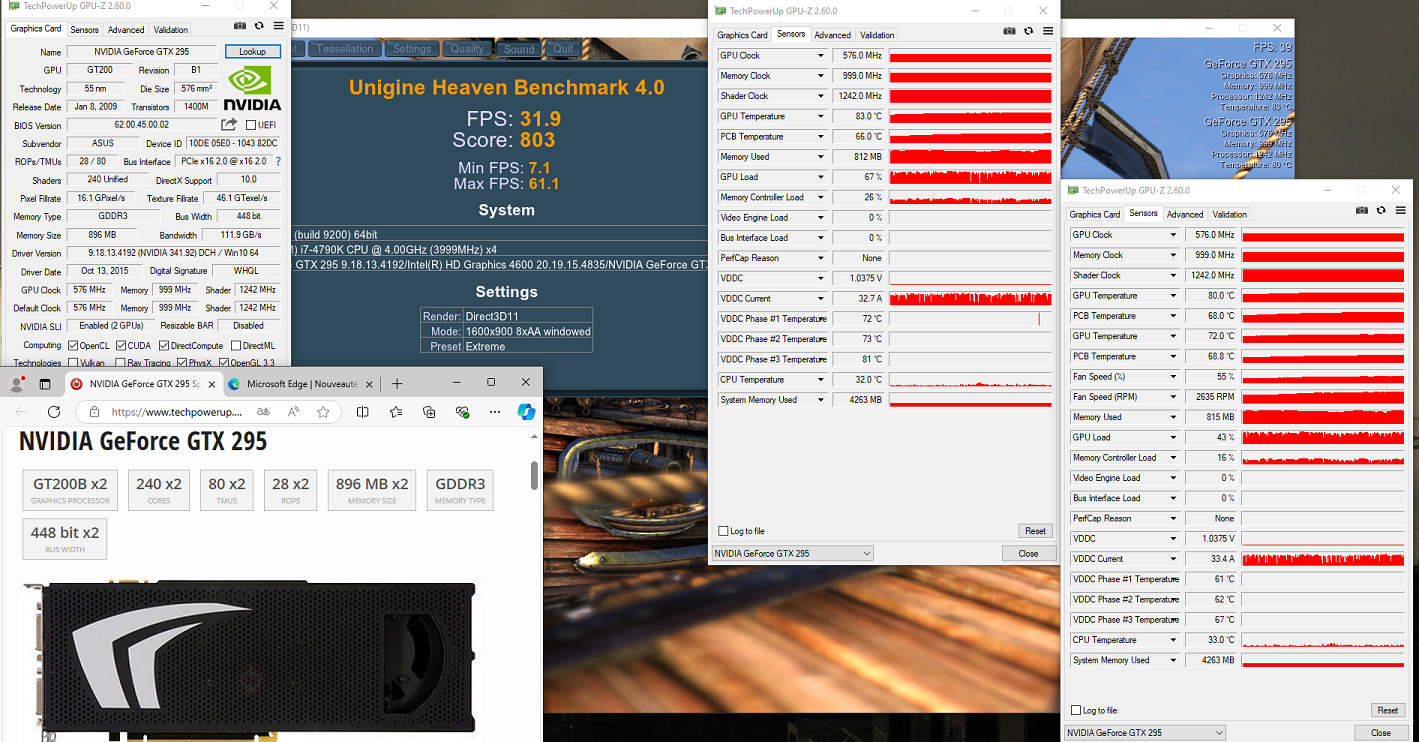Click the Quality button in Heaven Benchmark
1419x742 pixels.
click(467, 49)
